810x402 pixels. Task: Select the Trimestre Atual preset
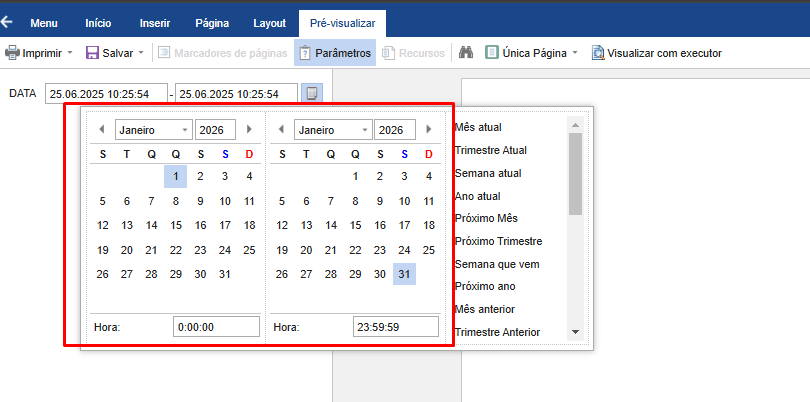[491, 150]
